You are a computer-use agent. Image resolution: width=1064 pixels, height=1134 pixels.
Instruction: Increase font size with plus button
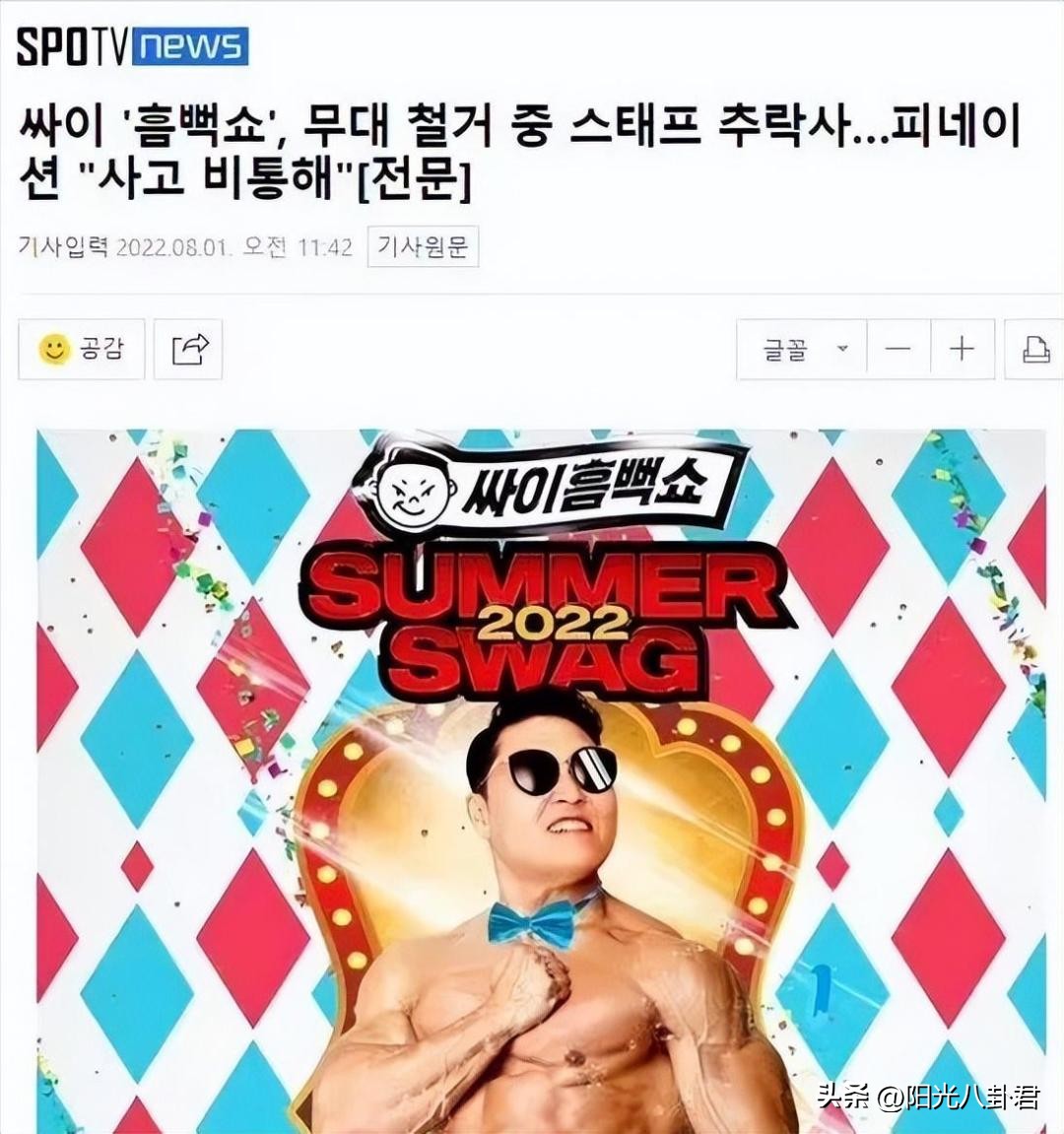962,350
